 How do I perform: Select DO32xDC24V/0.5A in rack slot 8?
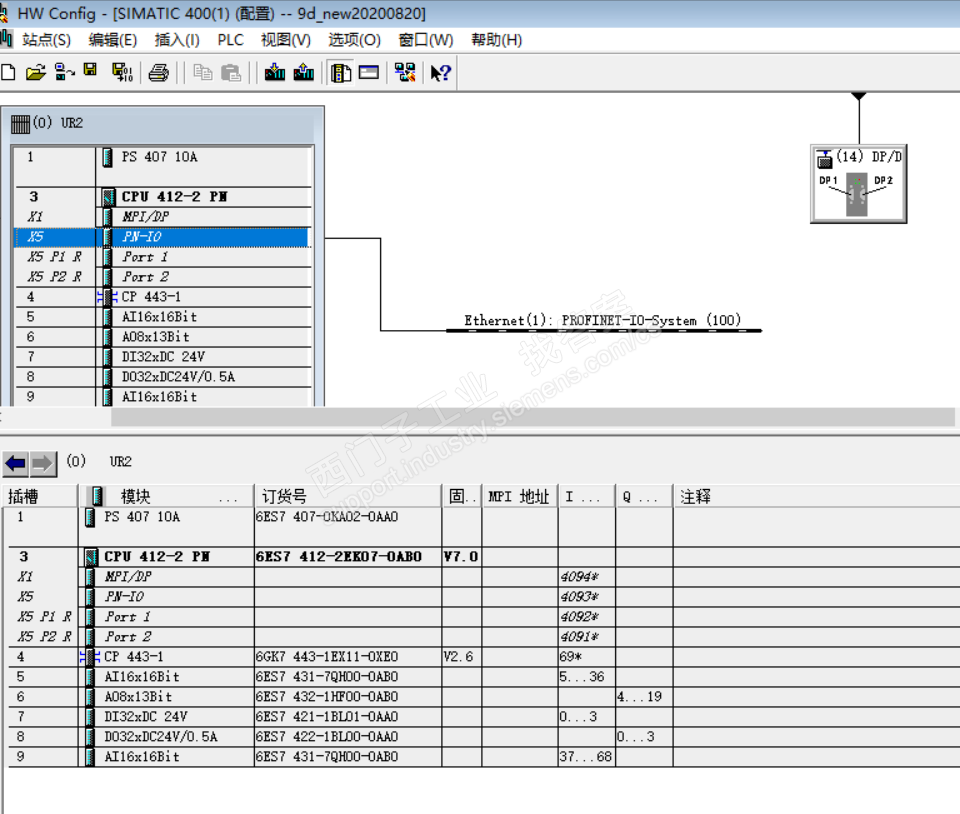point(163,377)
